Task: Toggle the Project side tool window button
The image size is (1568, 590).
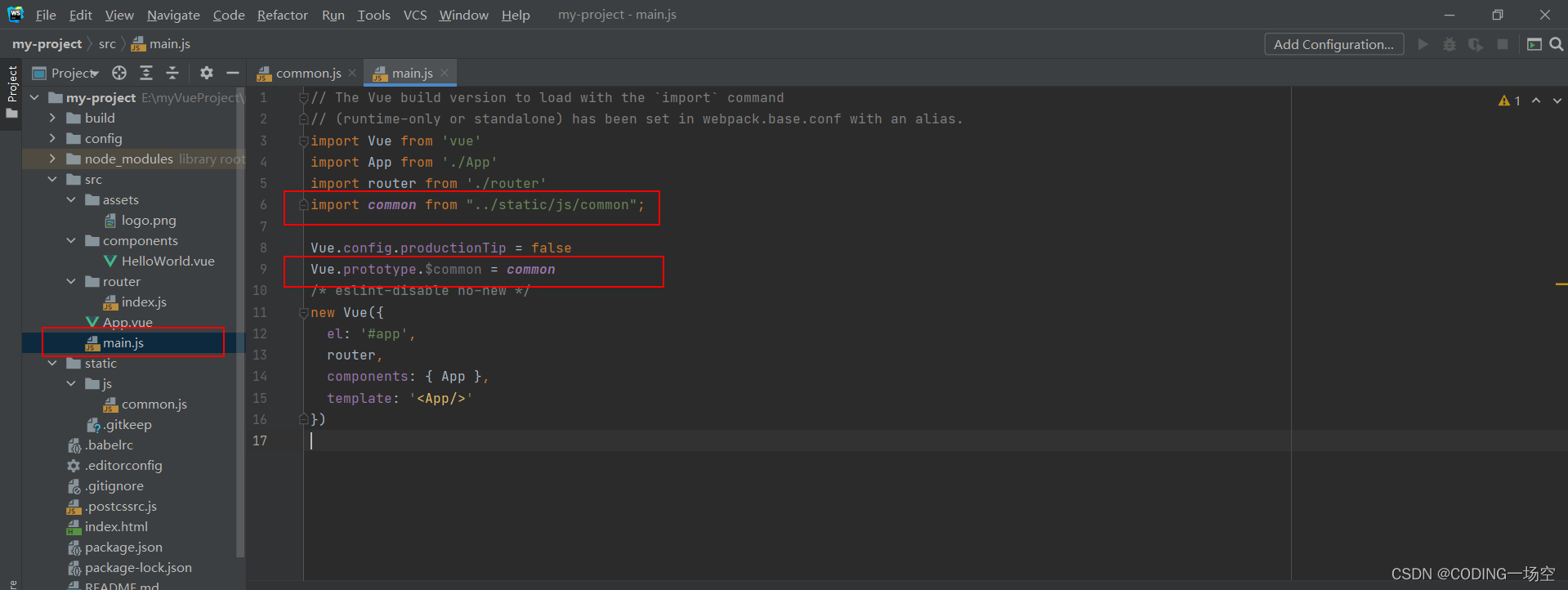Action: [x=11, y=92]
